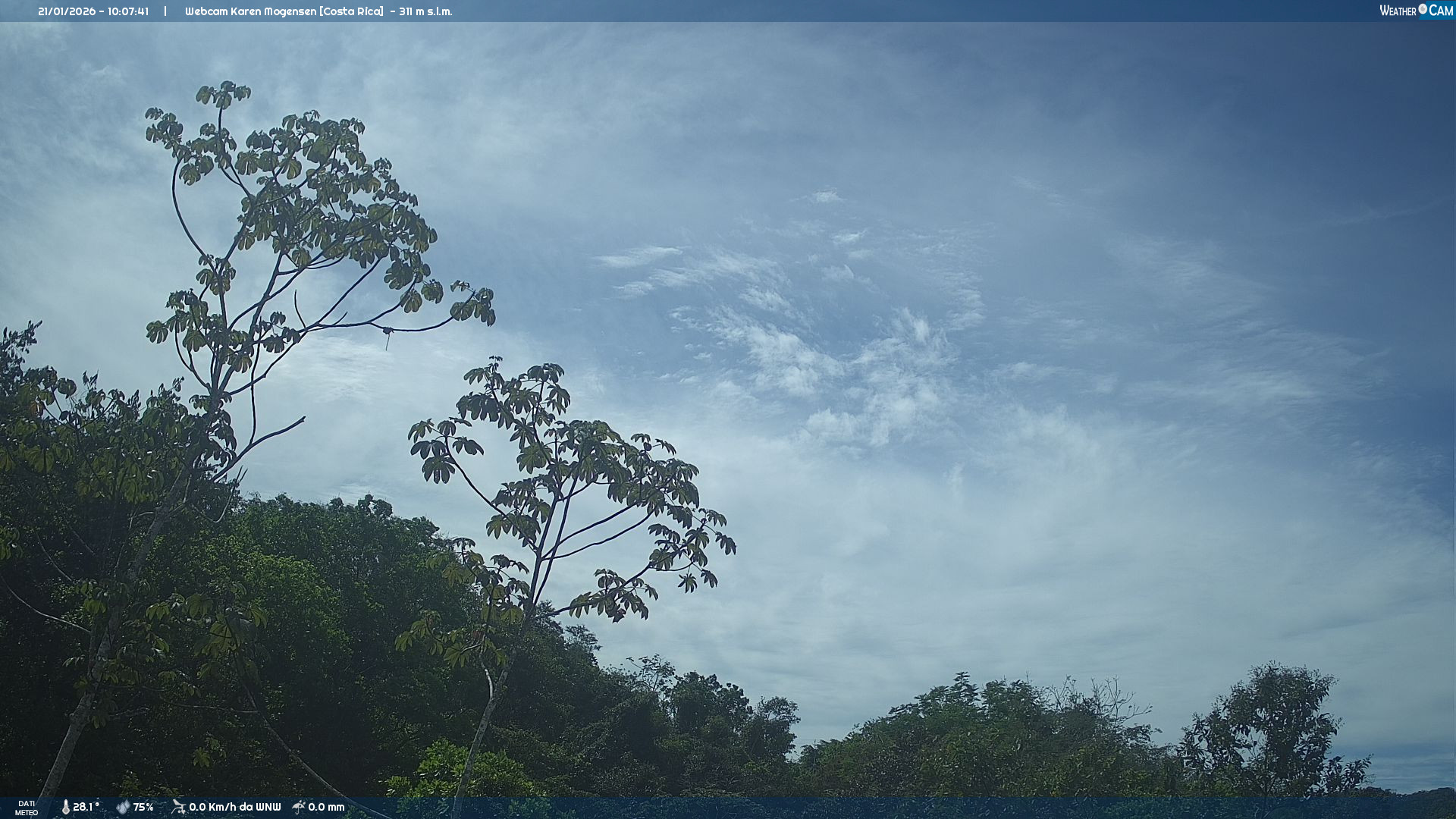The width and height of the screenshot is (1456, 819).
Task: Click the 21/01/2026 date stamp
Action: point(65,11)
